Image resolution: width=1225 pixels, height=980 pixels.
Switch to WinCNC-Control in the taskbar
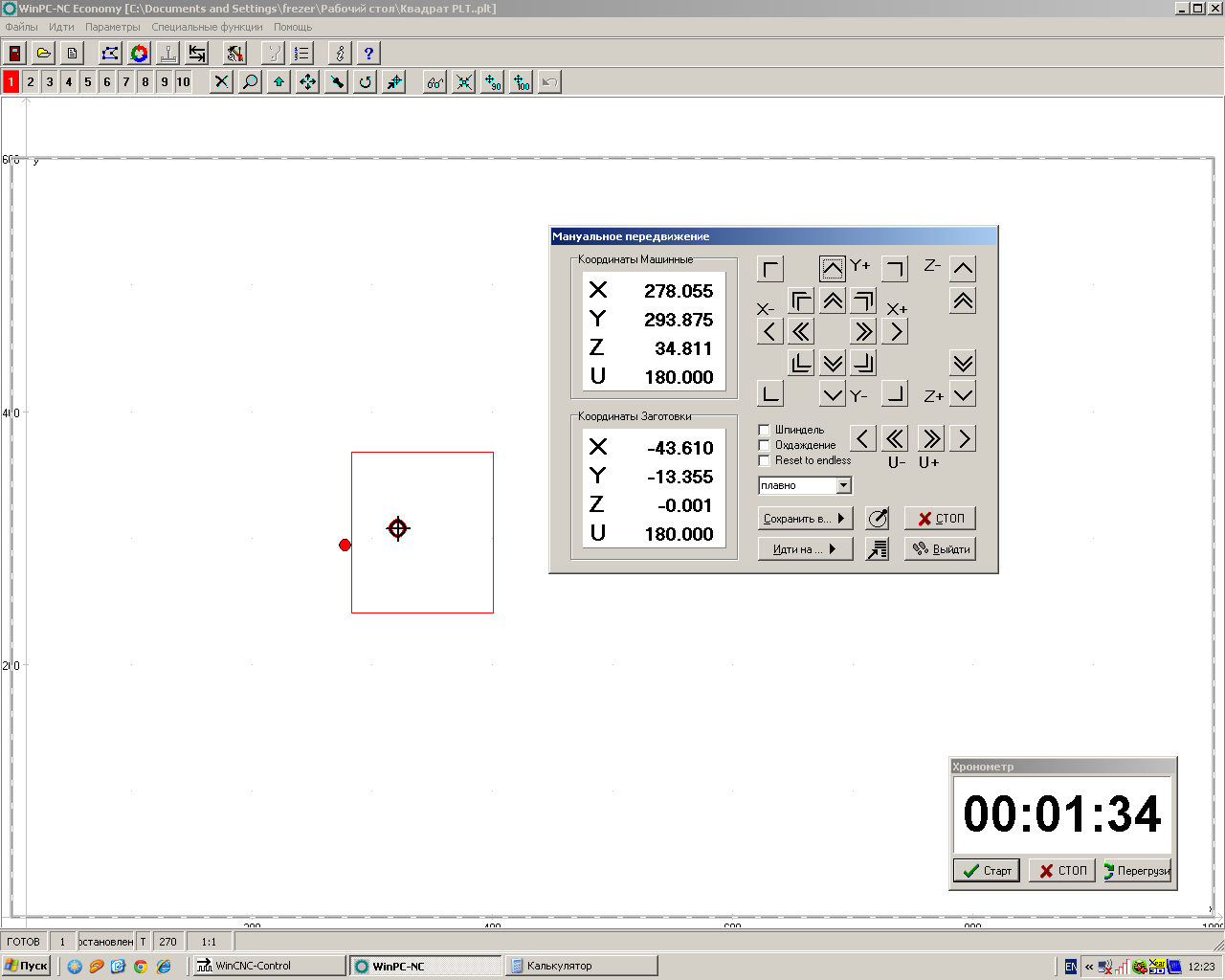(x=269, y=966)
